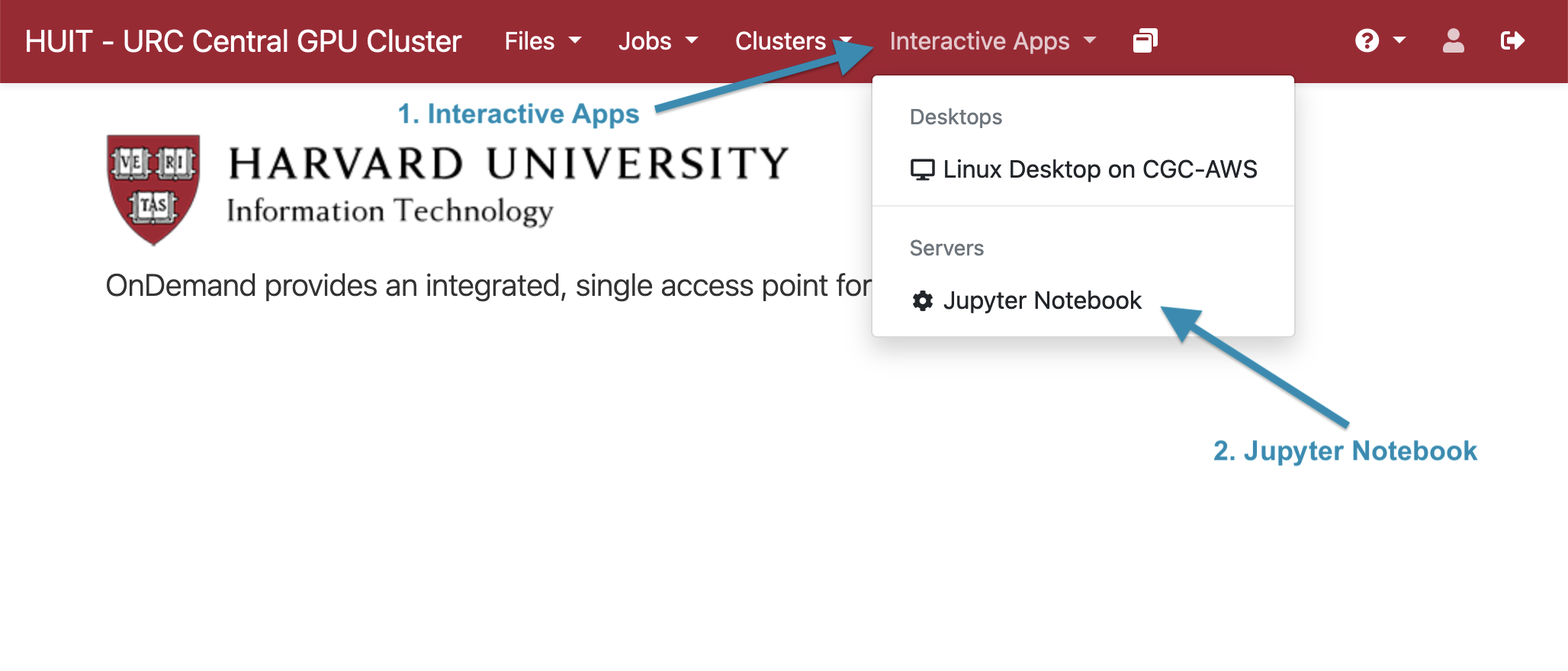This screenshot has height=671, width=1568.
Task: Click the log out arrow icon
Action: pos(1512,41)
